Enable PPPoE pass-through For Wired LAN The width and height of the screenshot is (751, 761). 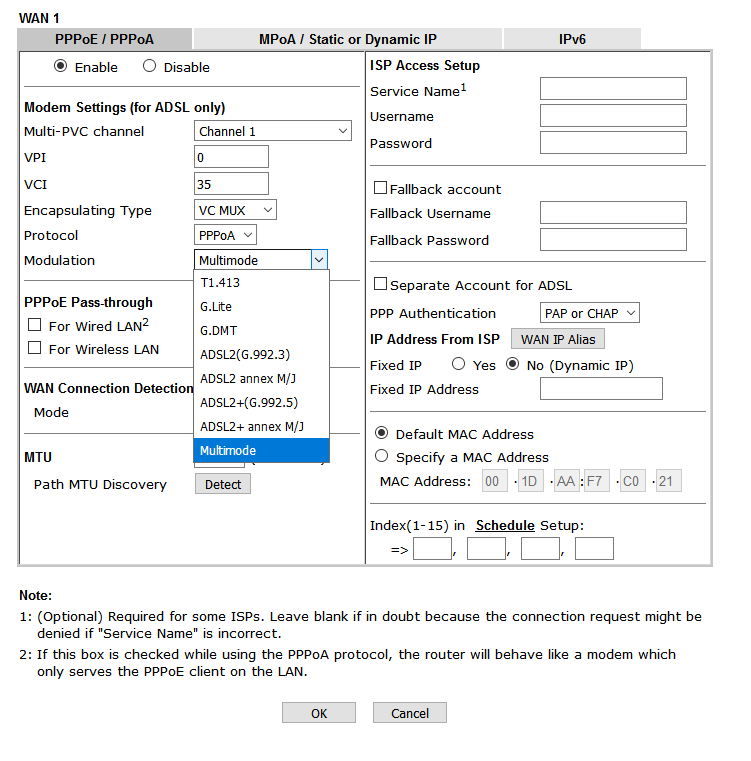(x=35, y=325)
